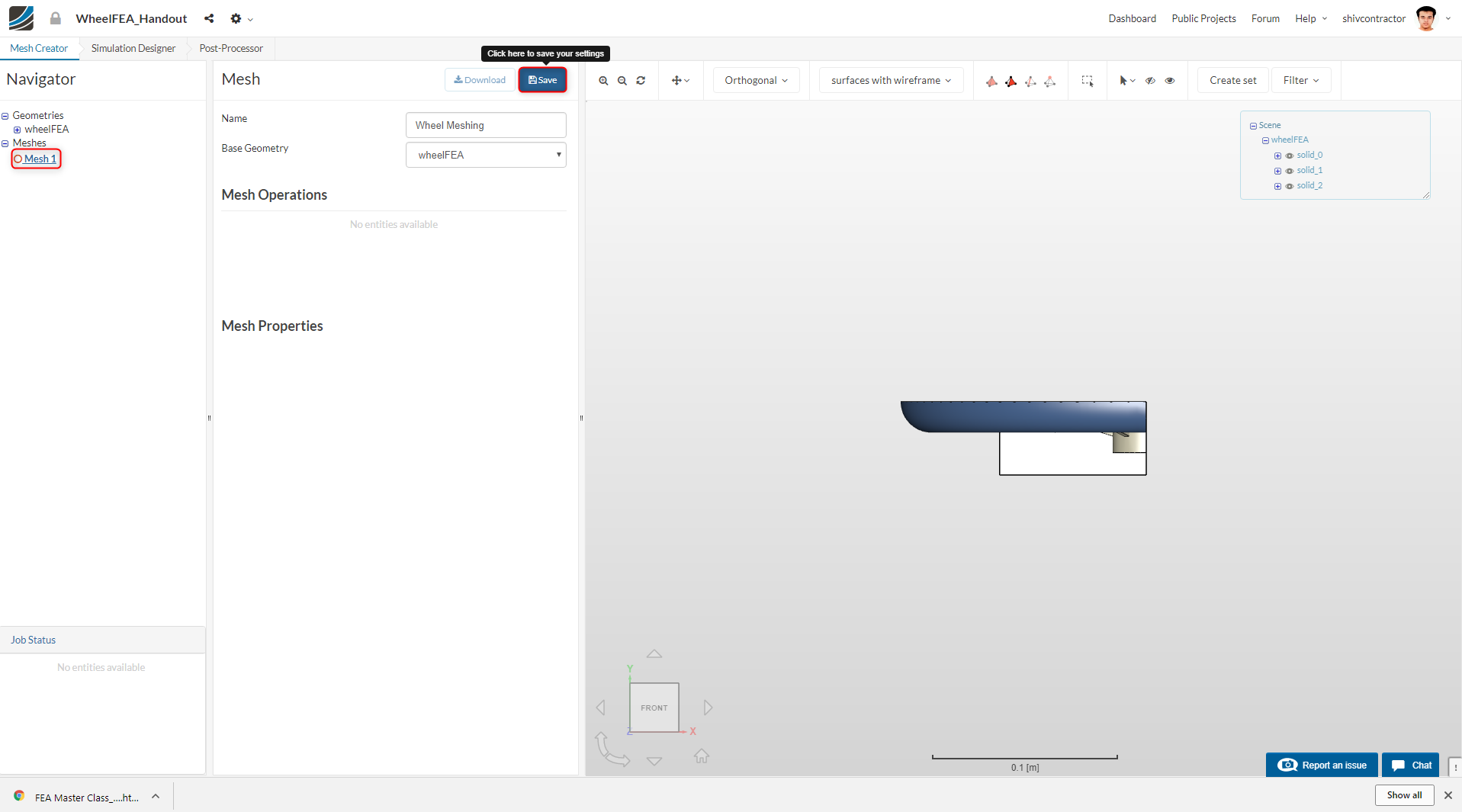
Task: Click the Create set button
Action: 1232,80
